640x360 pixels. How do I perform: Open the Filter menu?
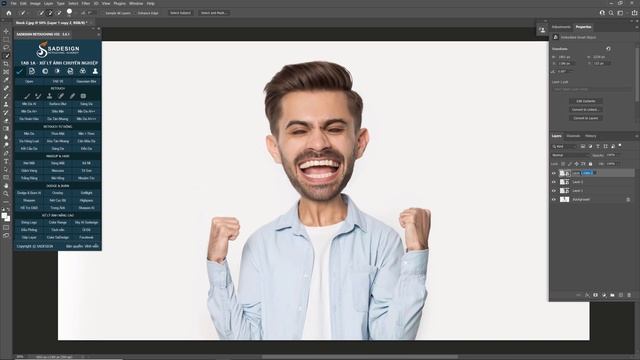pos(86,3)
